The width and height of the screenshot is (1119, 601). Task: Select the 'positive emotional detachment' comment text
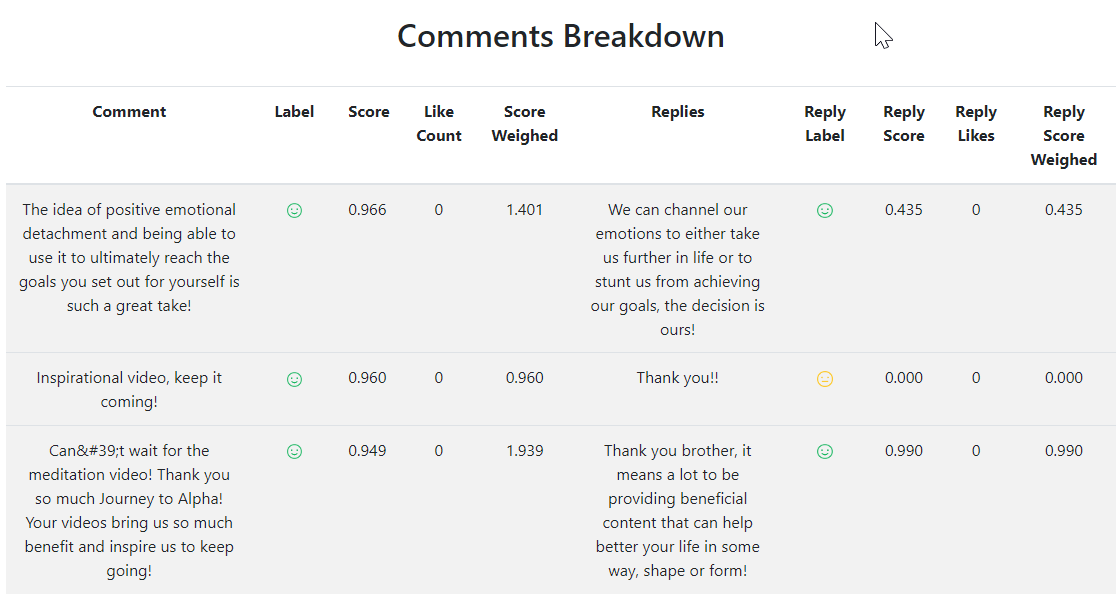coord(129,258)
